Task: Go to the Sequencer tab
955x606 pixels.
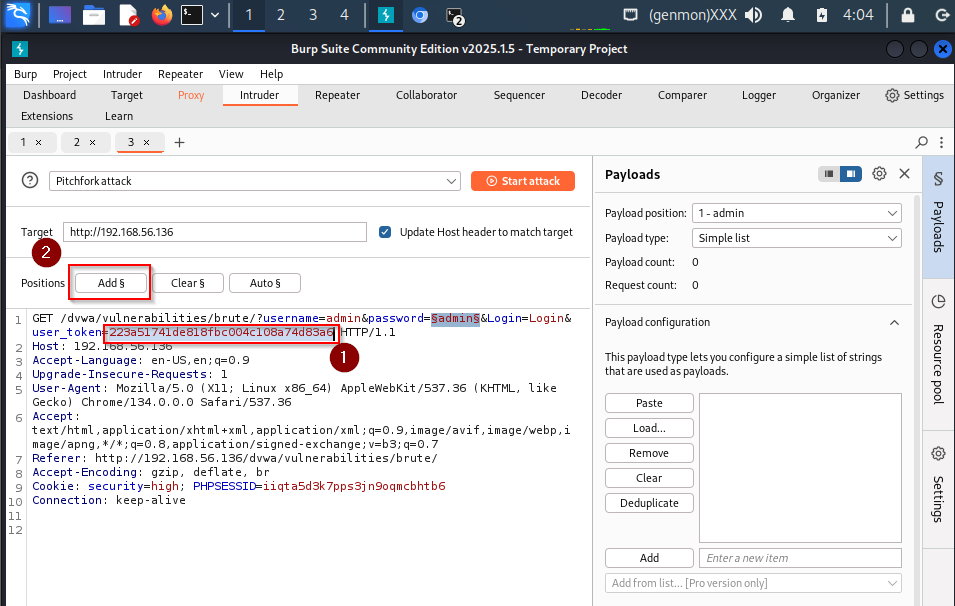Action: (x=520, y=95)
